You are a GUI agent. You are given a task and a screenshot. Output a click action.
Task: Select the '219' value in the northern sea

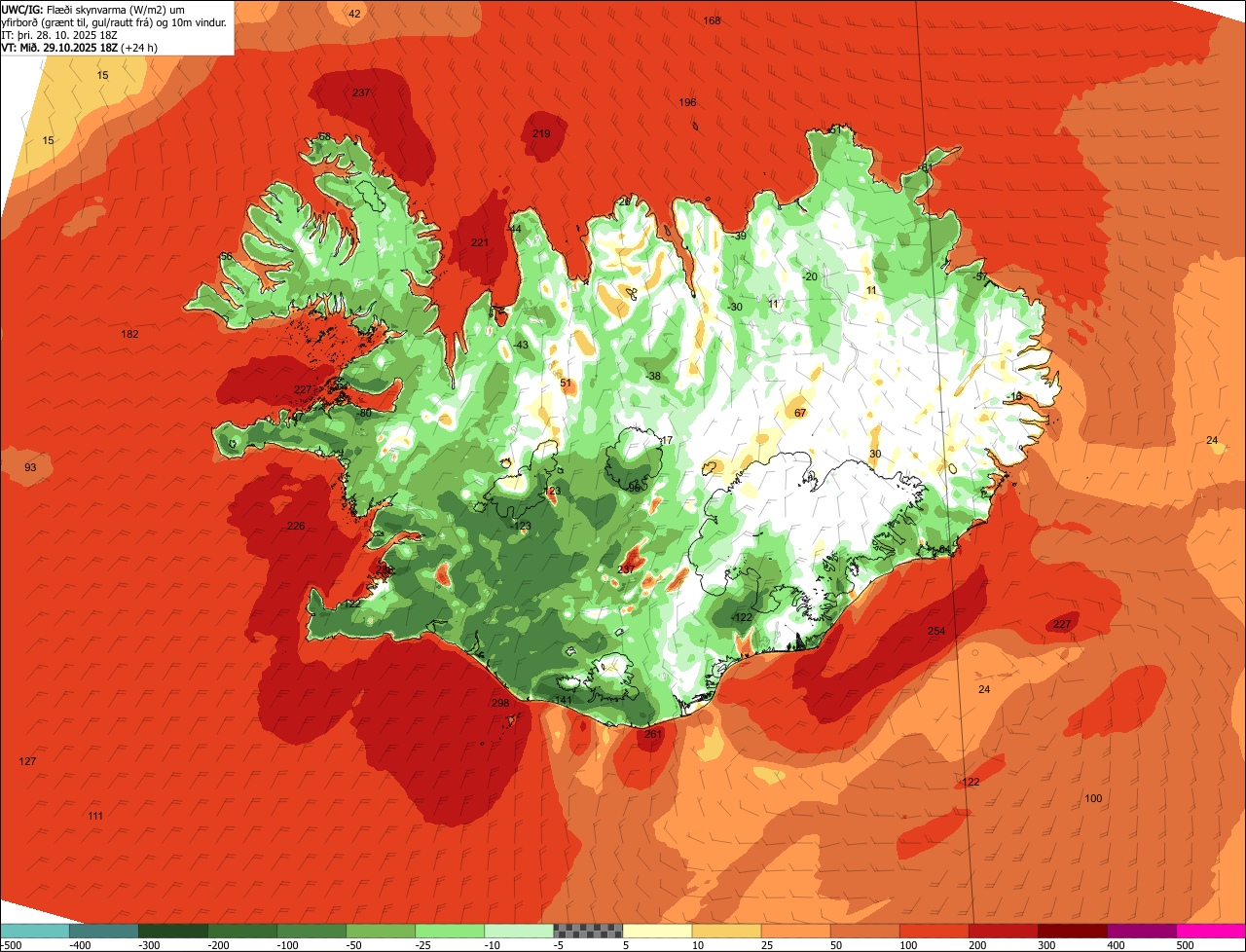click(541, 133)
